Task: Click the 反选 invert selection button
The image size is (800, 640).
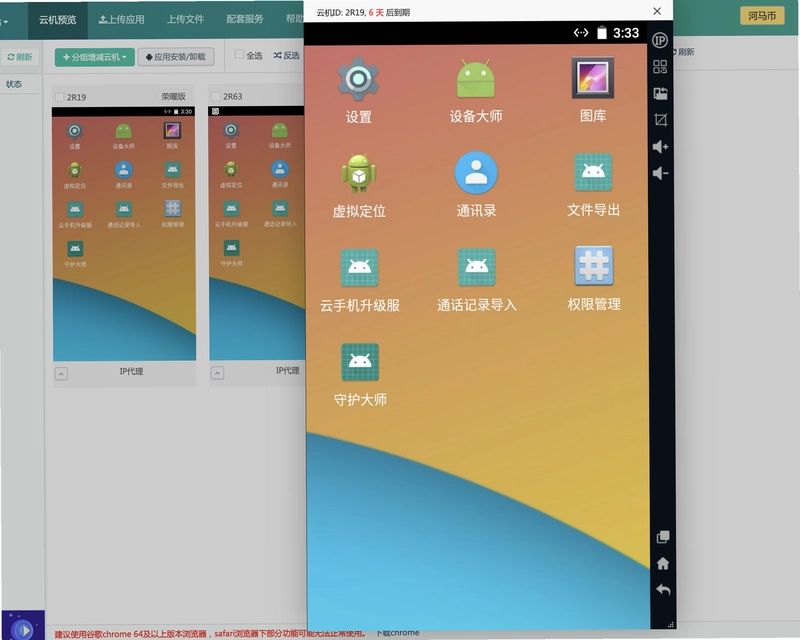Action: click(x=286, y=55)
